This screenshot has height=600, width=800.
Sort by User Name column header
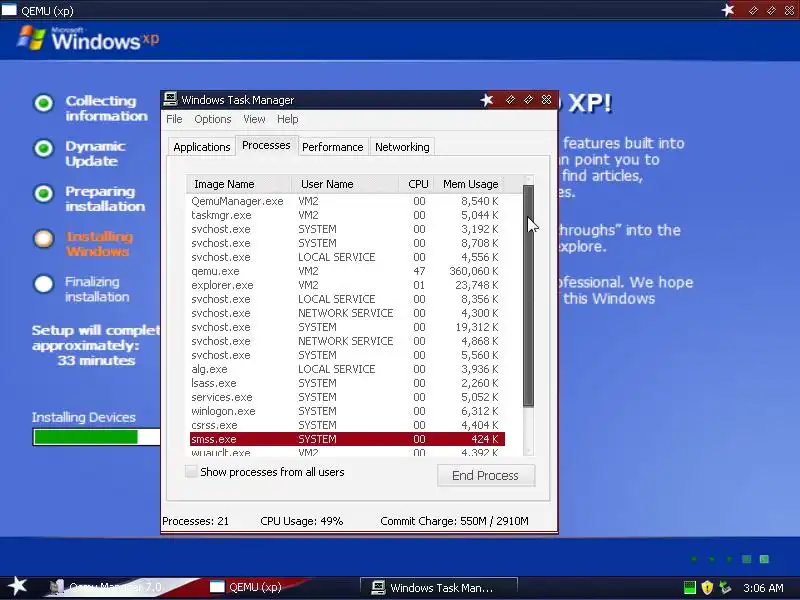point(345,184)
